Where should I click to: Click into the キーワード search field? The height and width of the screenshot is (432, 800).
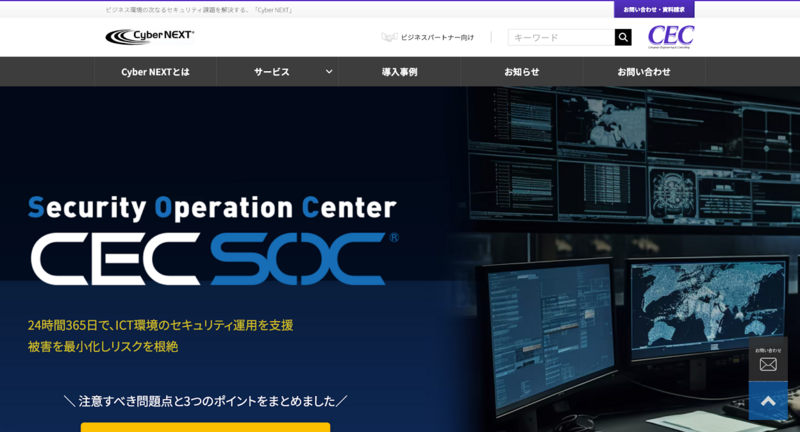click(x=561, y=37)
